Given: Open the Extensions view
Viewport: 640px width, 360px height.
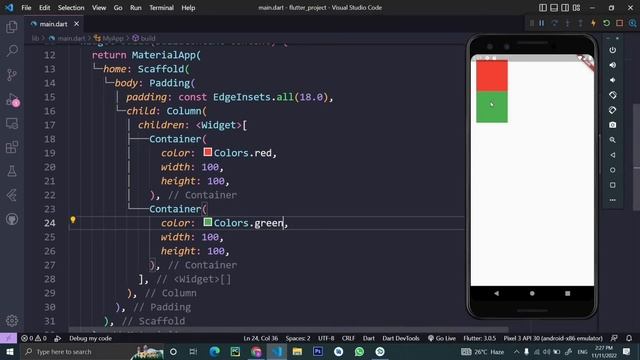Looking at the screenshot, I should [12, 147].
